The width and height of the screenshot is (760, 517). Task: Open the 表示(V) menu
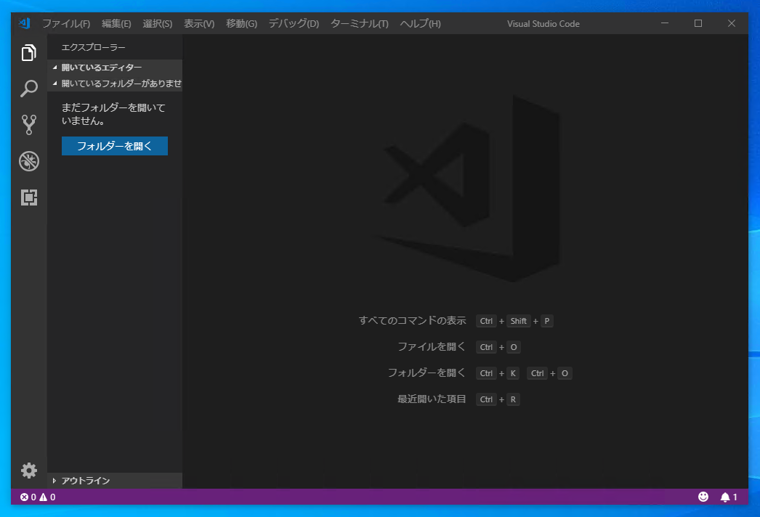[199, 24]
